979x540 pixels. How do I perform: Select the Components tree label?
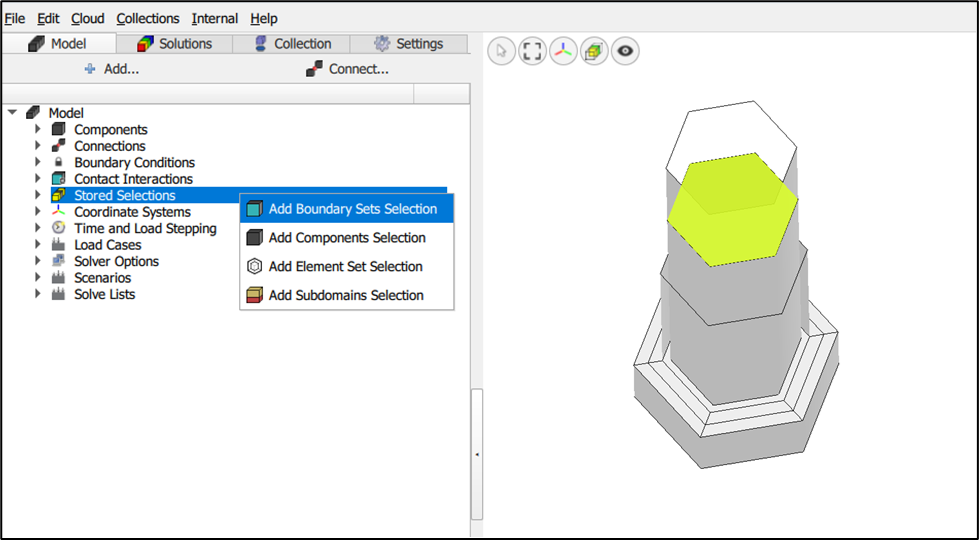(111, 129)
